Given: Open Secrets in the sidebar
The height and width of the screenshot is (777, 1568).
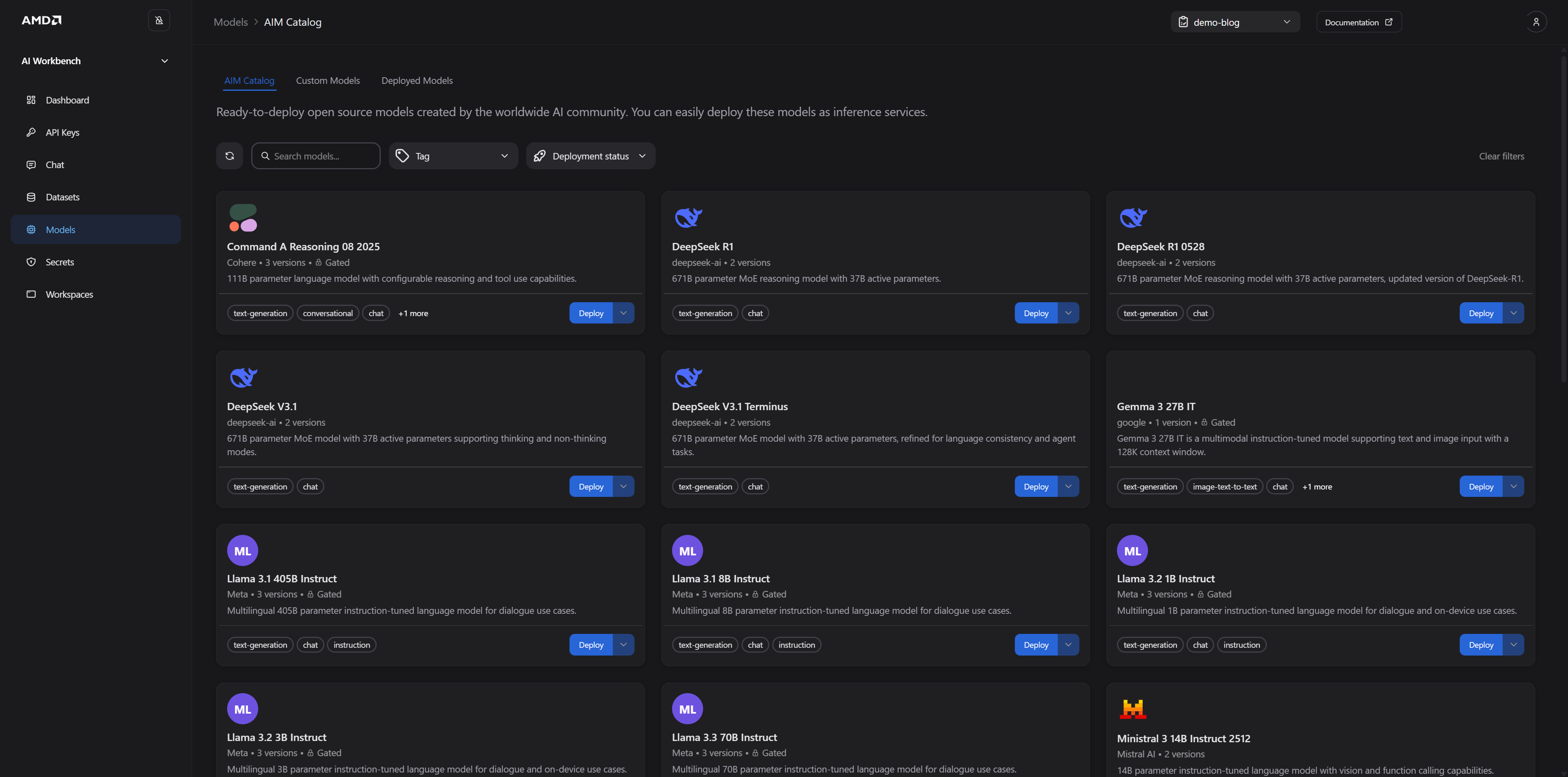Looking at the screenshot, I should (x=96, y=262).
